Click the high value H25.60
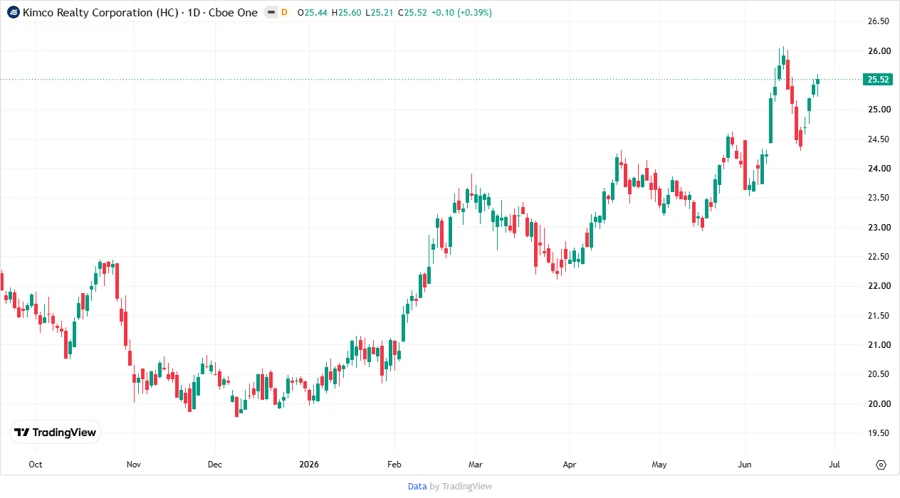Screen dimensions: 900x498 347,12
